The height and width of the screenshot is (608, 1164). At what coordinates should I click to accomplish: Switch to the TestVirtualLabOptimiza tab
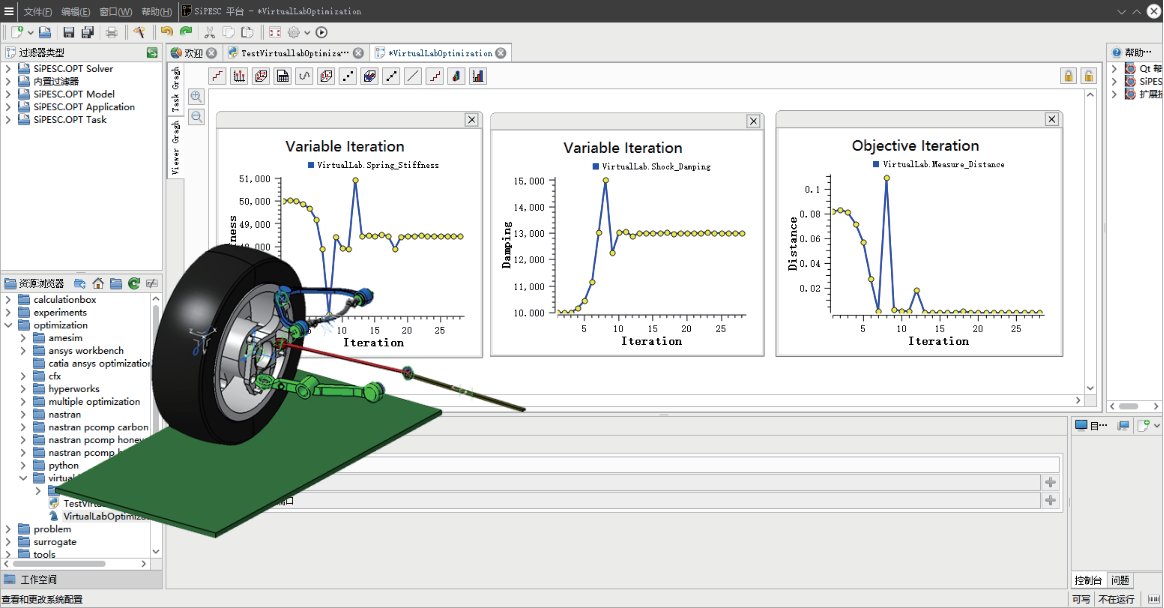coord(295,53)
